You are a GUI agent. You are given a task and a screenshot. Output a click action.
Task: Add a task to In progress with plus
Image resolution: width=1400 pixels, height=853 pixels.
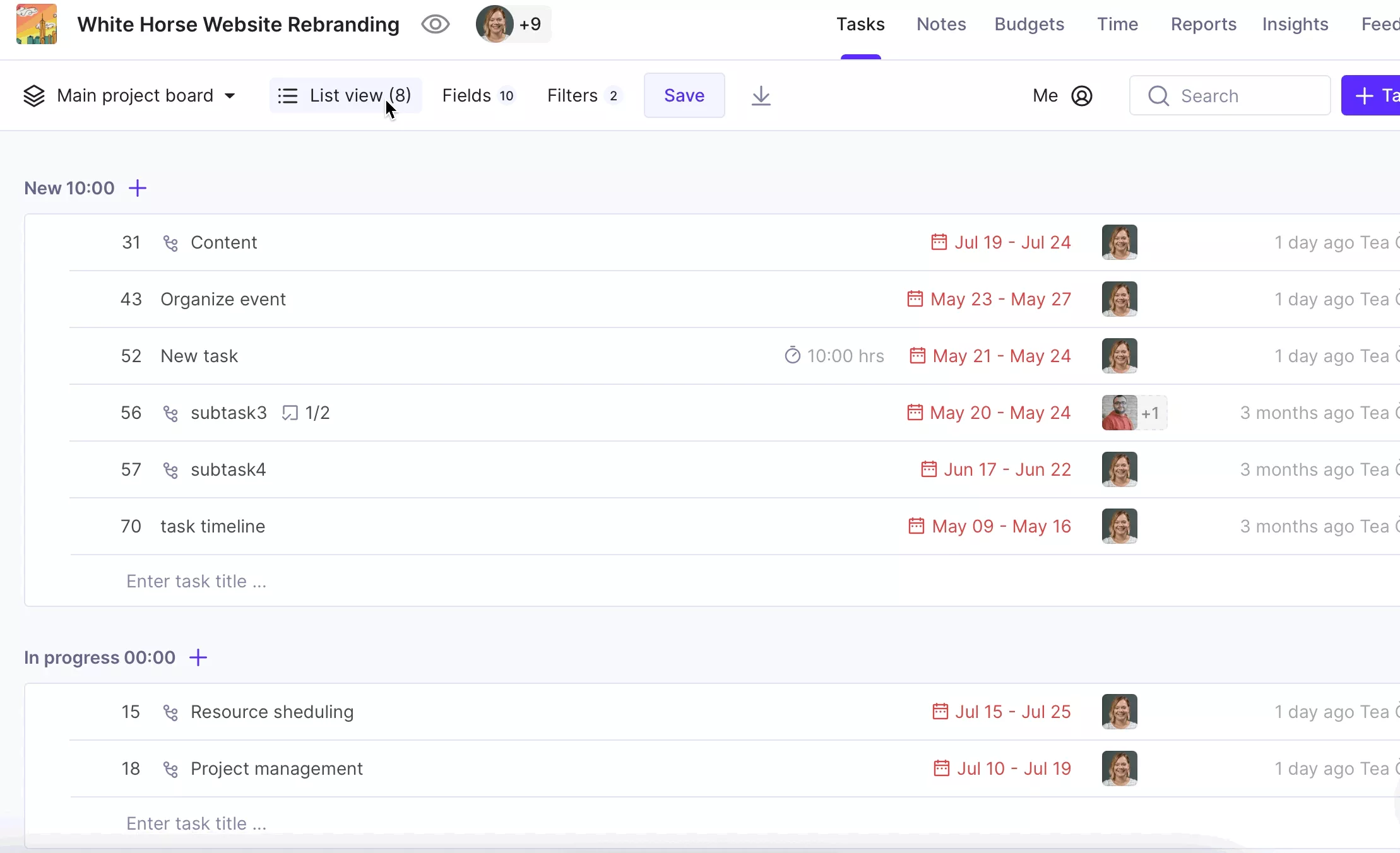pyautogui.click(x=198, y=657)
